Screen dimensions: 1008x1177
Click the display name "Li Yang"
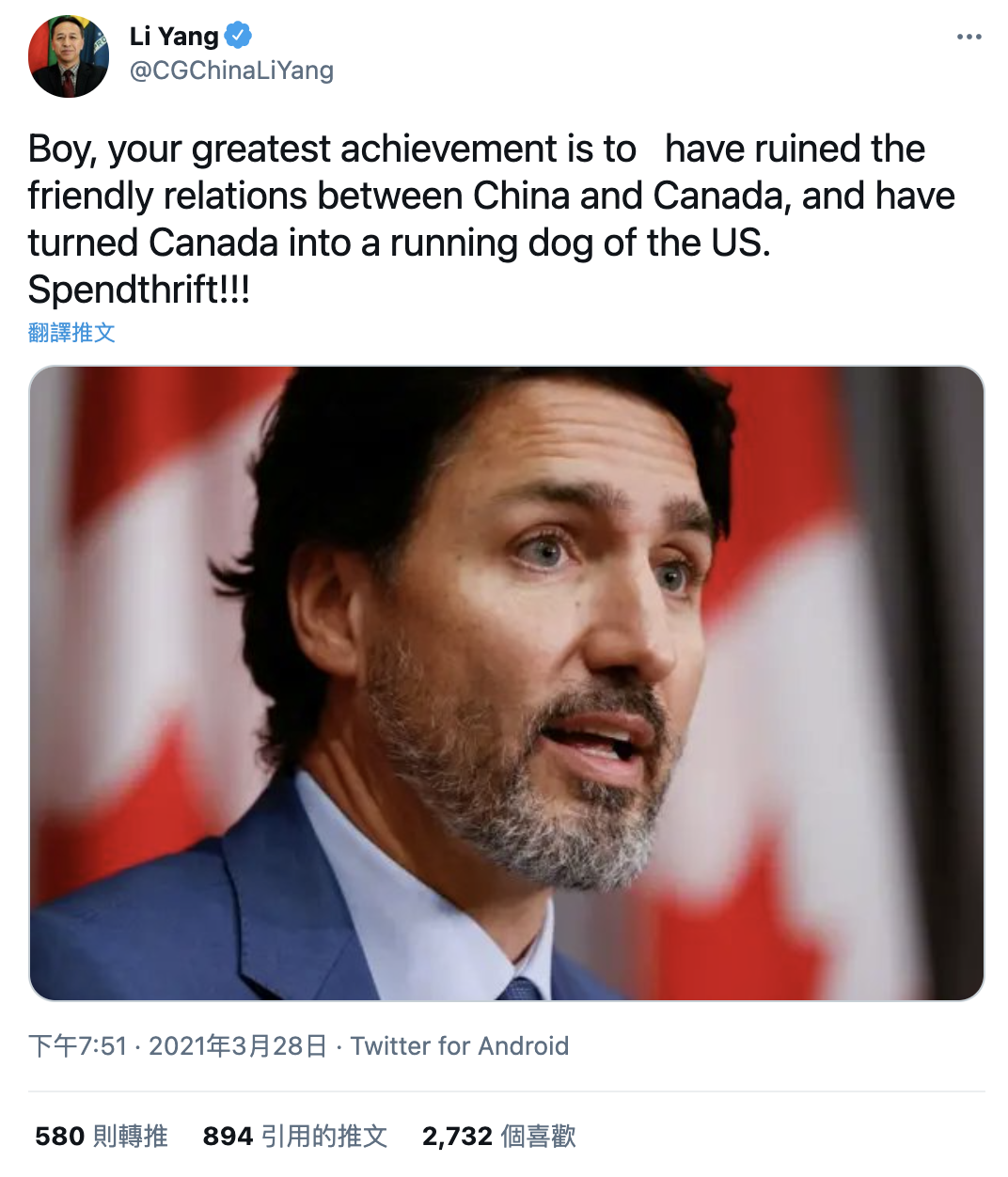coord(174,37)
